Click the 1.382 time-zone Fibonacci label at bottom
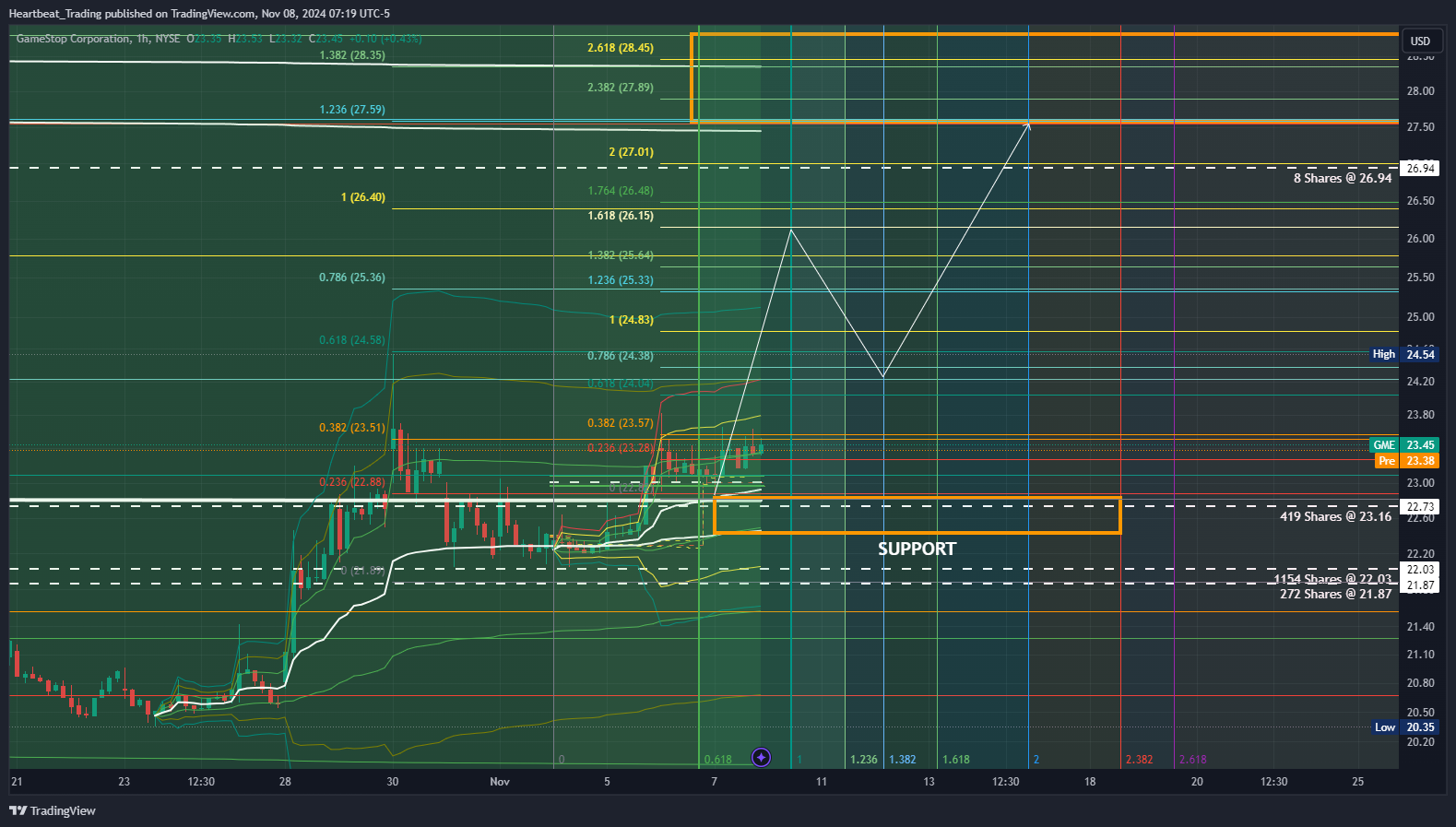 click(x=903, y=760)
